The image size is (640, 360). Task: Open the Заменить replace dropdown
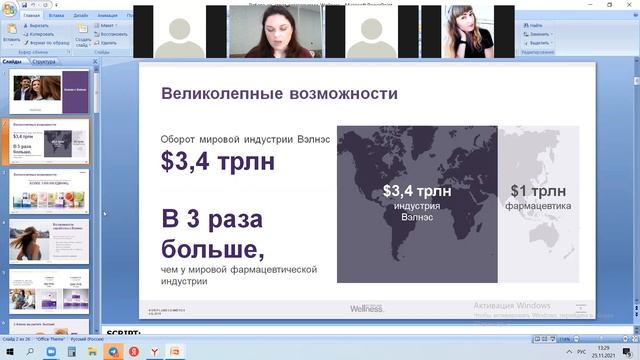pos(538,34)
